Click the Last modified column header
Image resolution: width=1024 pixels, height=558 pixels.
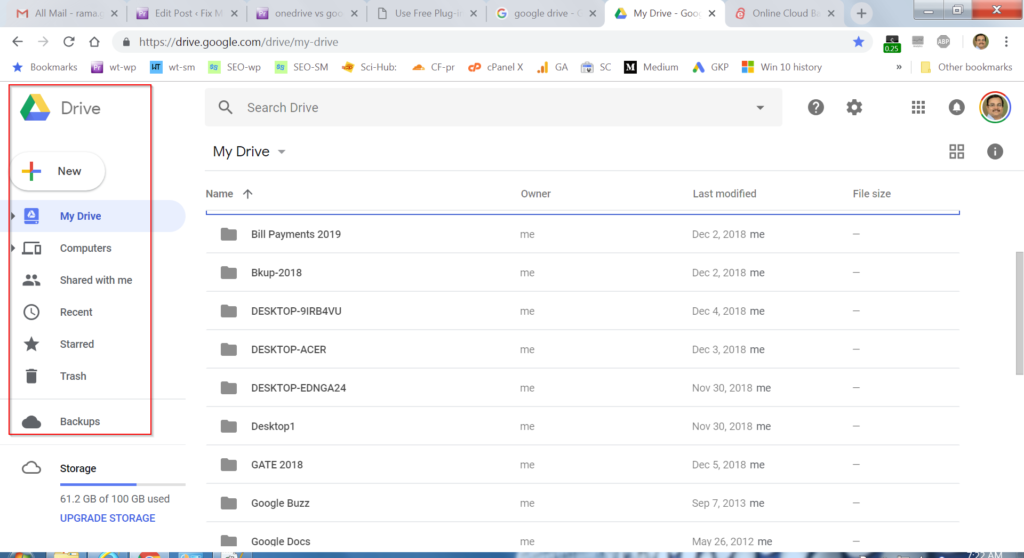(724, 194)
